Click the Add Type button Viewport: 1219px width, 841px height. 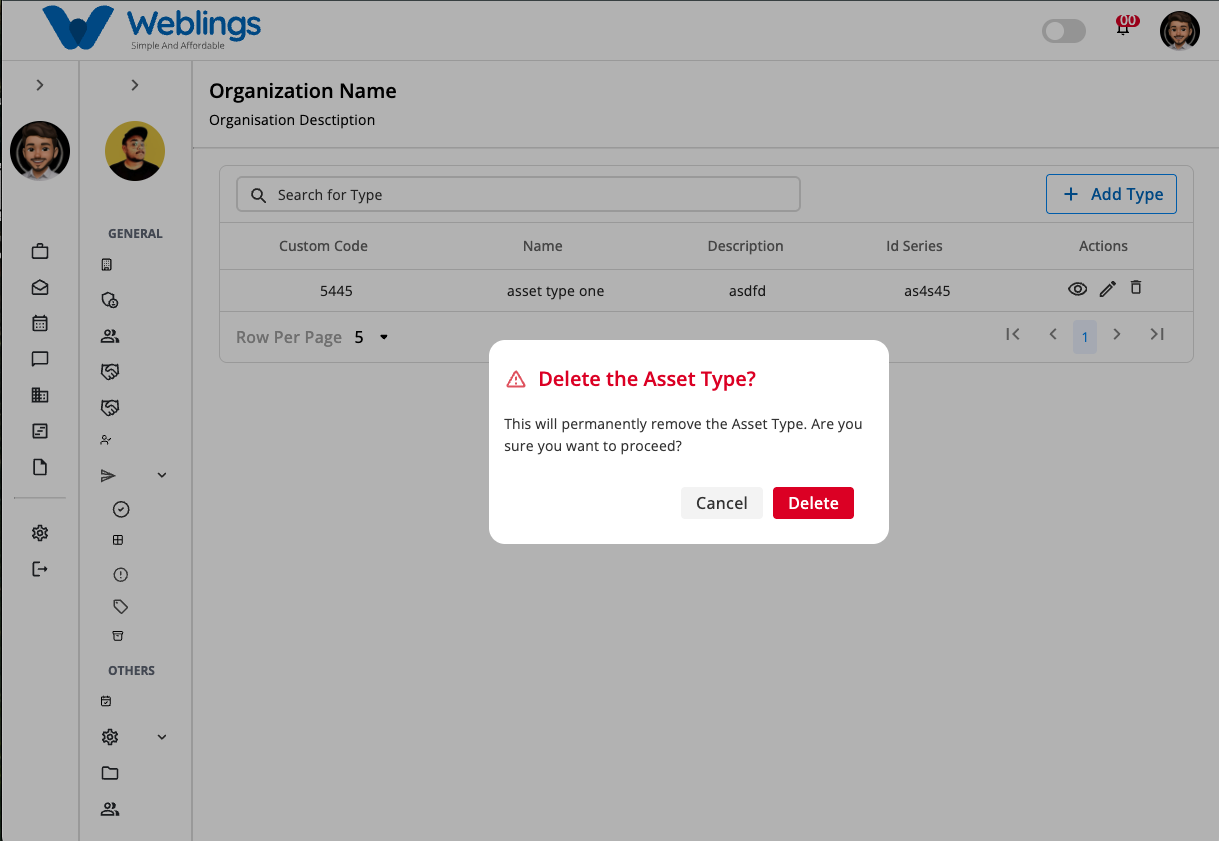point(1111,194)
